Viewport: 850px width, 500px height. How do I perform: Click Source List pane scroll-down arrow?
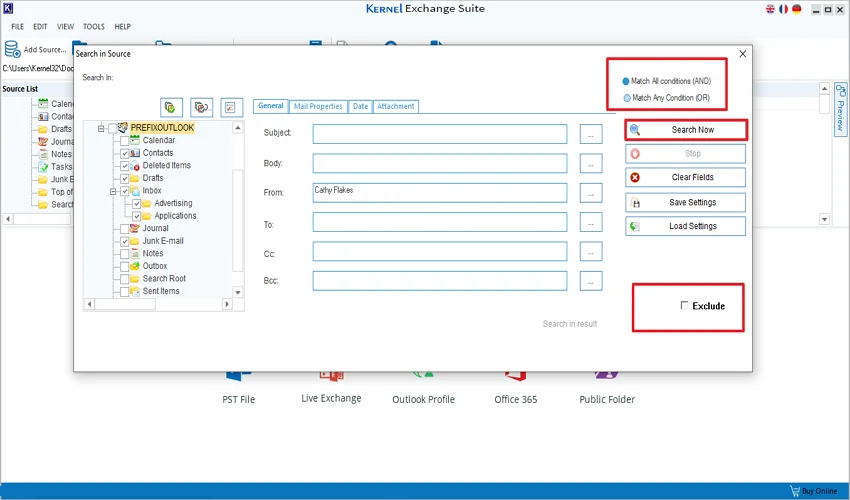tap(825, 219)
